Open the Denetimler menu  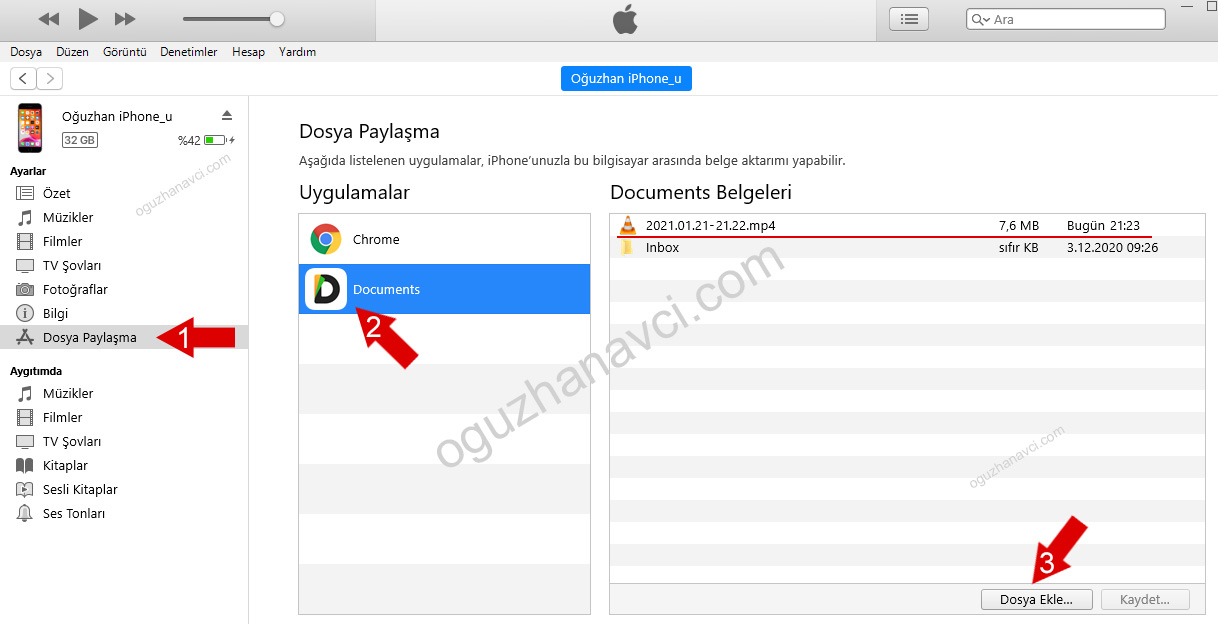tap(188, 52)
